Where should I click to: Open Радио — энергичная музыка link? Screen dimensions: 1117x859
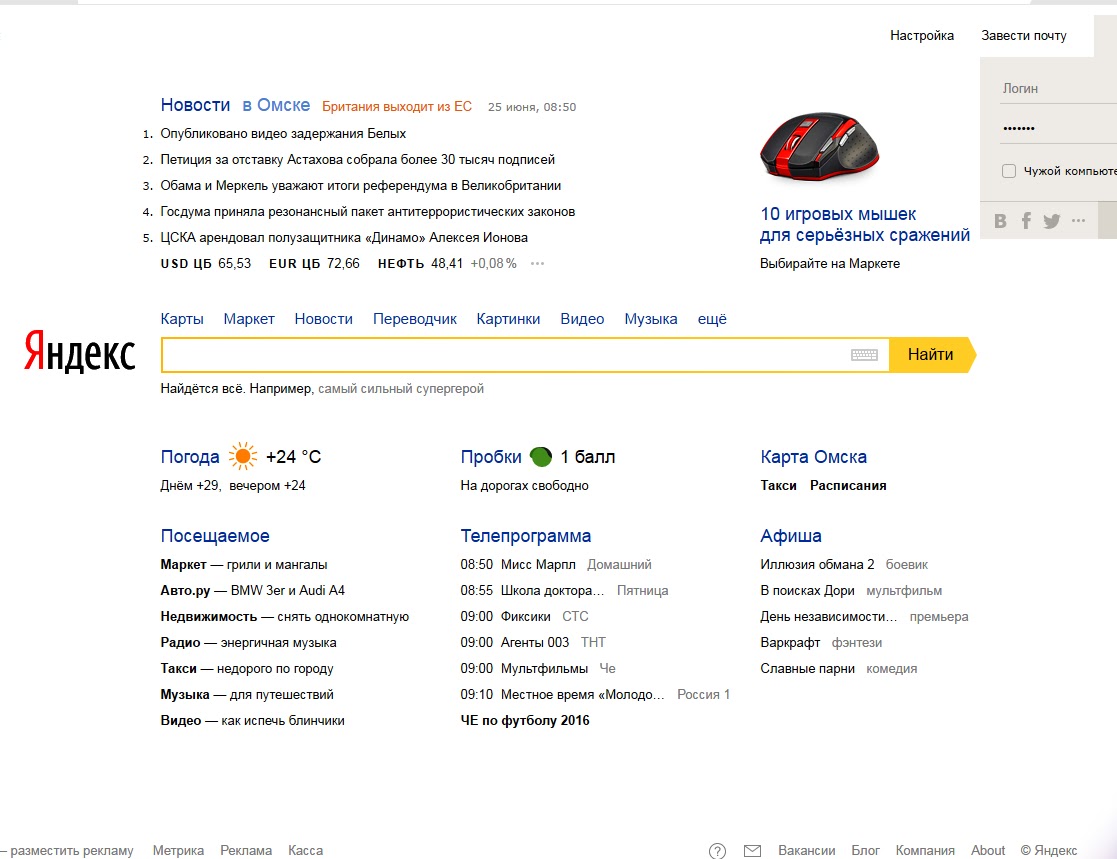click(248, 642)
